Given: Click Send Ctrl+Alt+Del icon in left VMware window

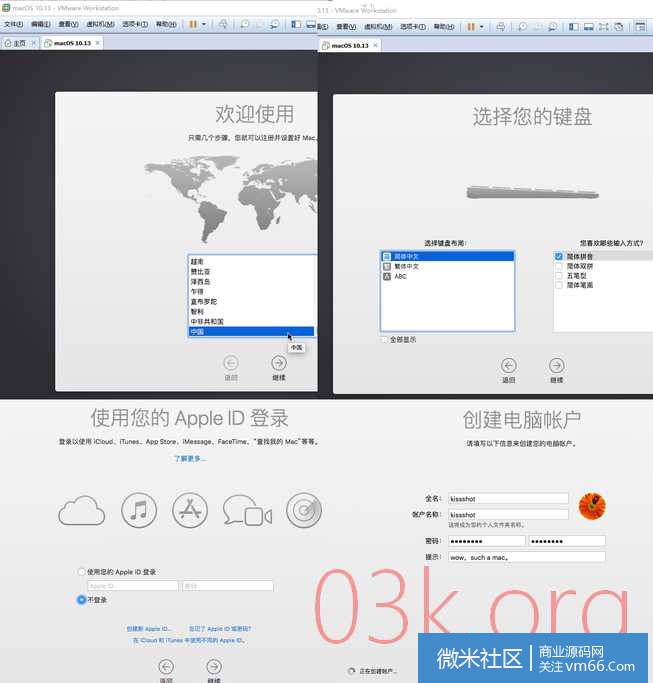Looking at the screenshot, I should 223,24.
